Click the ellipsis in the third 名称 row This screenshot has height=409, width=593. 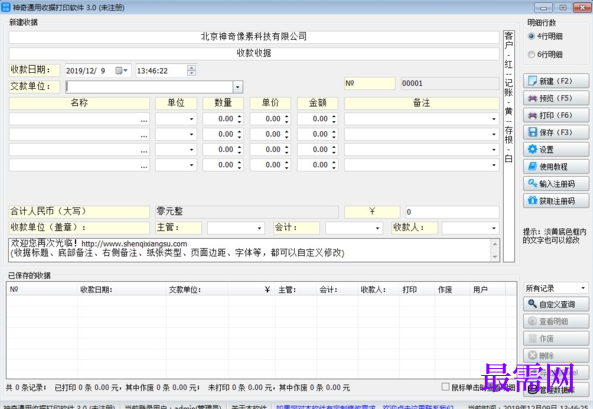tap(144, 151)
